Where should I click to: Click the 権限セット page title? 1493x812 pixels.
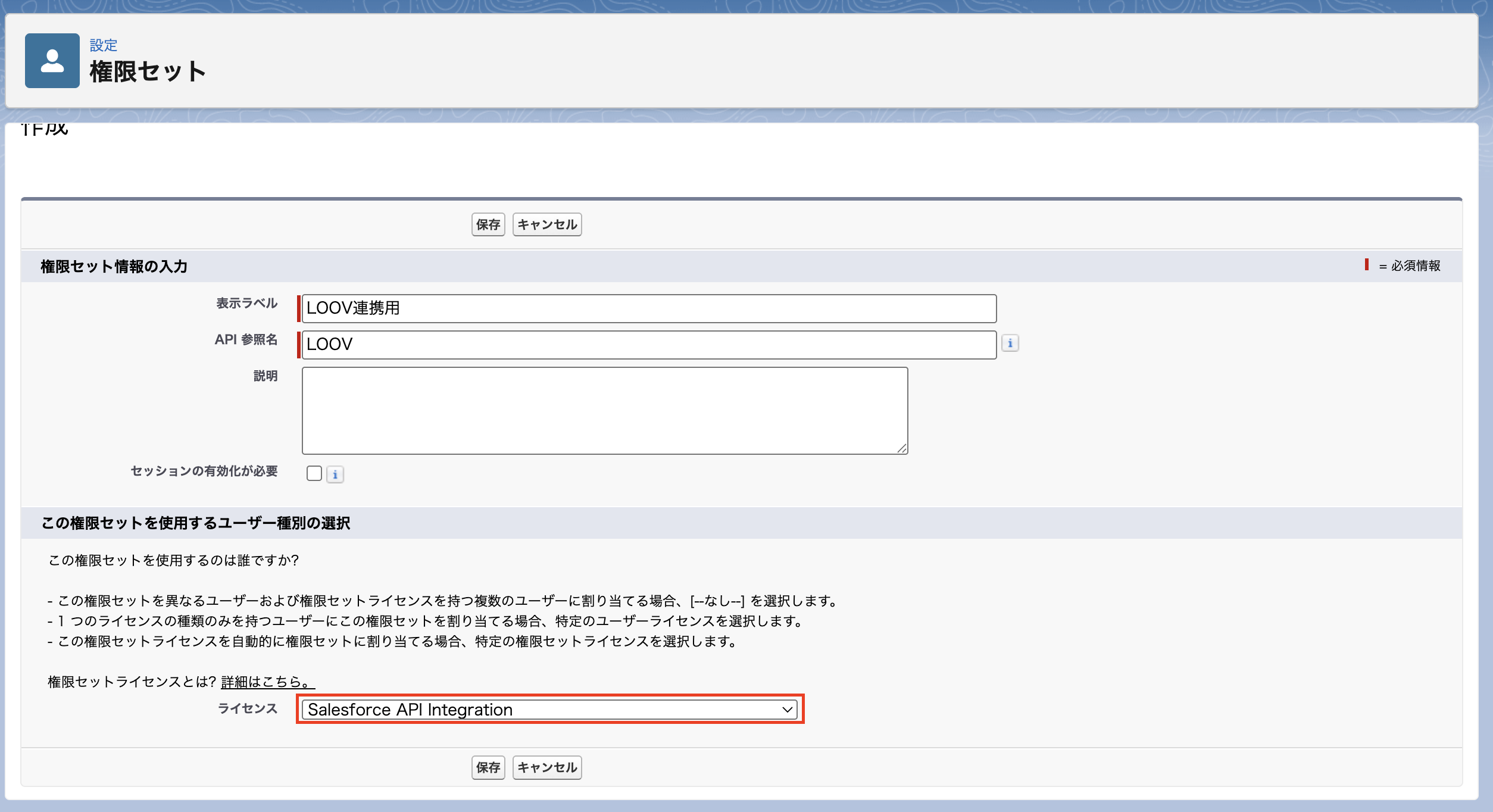pos(148,72)
